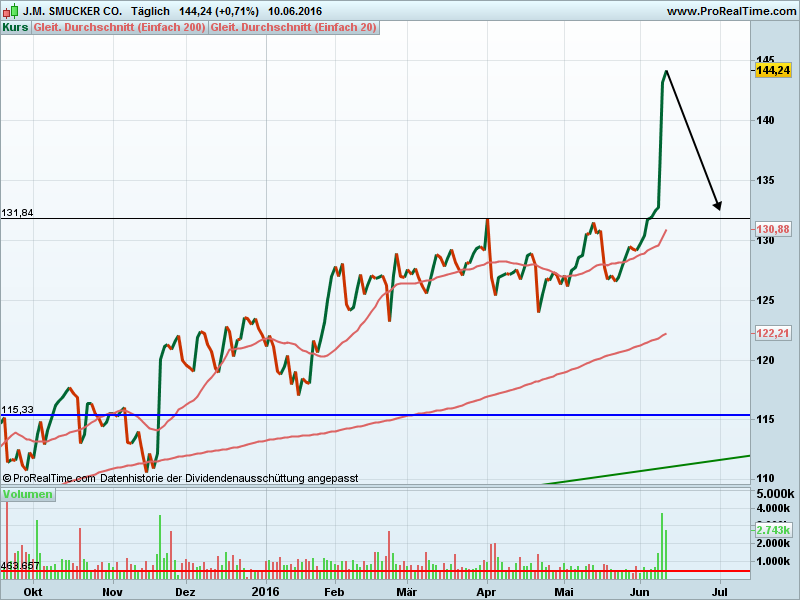Screen dimensions: 800x600
Task: Click the 110 price axis label
Action: pos(765,479)
